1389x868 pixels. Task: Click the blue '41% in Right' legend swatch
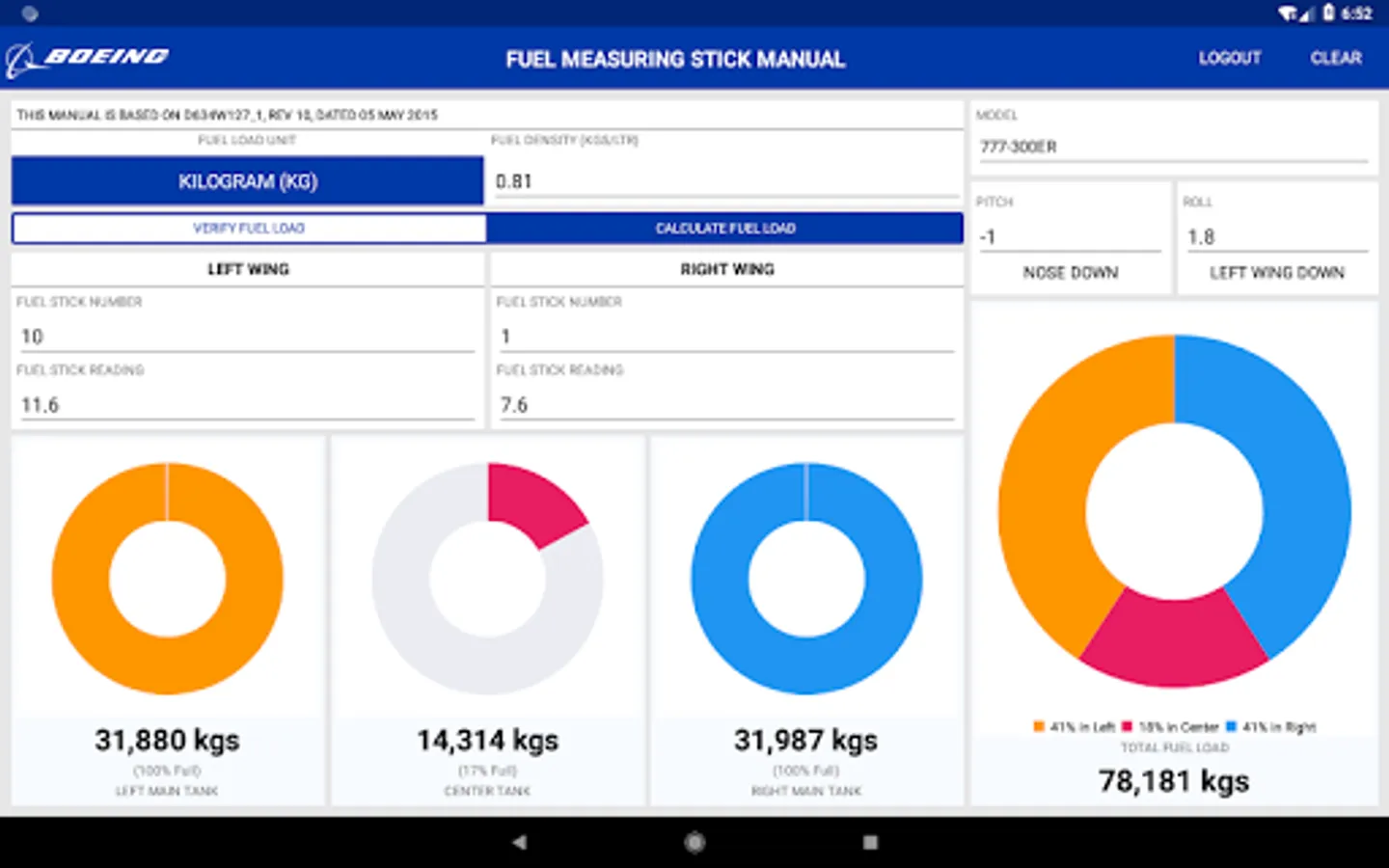tap(1231, 726)
